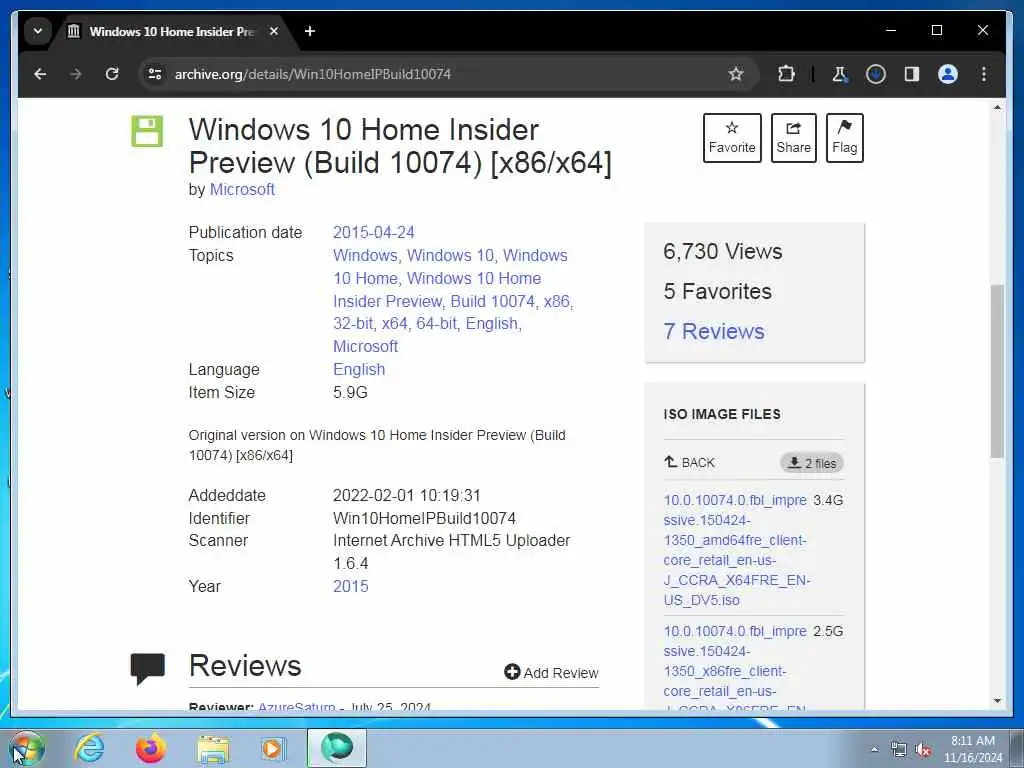The image size is (1024, 768).
Task: Open the Microsoft author link
Action: click(242, 189)
